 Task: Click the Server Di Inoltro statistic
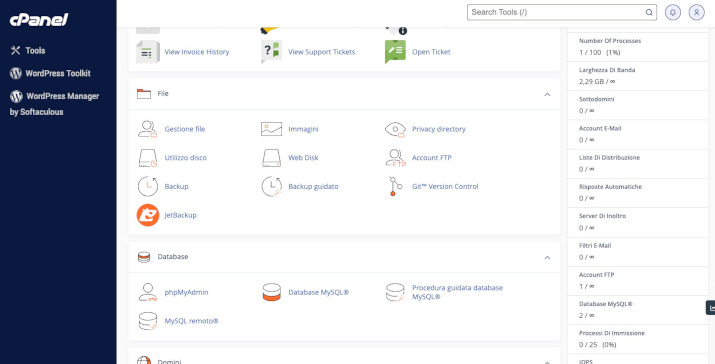[x=637, y=222]
